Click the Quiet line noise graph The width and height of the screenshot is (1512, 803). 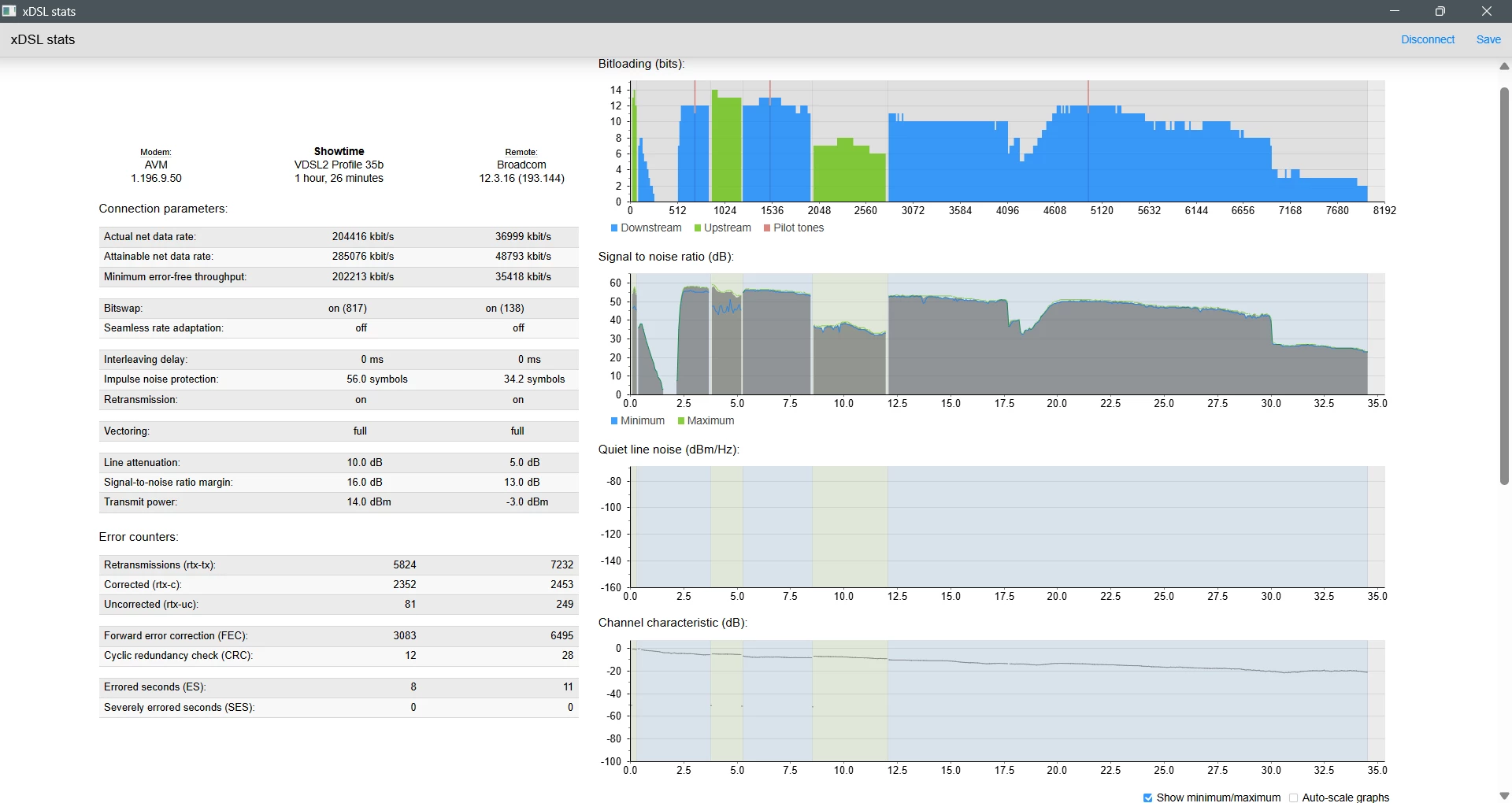coord(1008,527)
